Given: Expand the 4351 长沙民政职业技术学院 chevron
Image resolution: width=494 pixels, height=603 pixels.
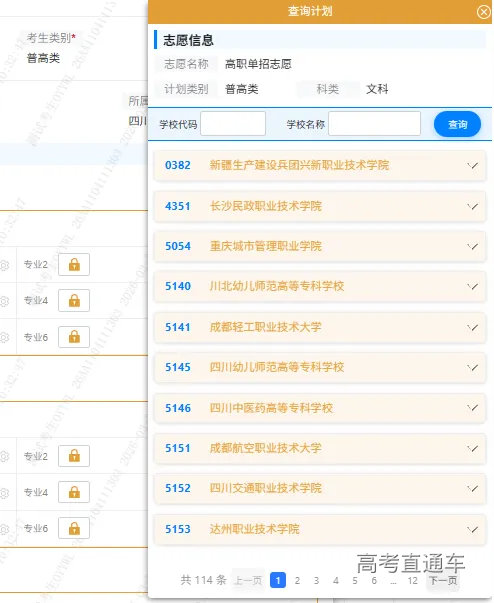Looking at the screenshot, I should click(472, 206).
